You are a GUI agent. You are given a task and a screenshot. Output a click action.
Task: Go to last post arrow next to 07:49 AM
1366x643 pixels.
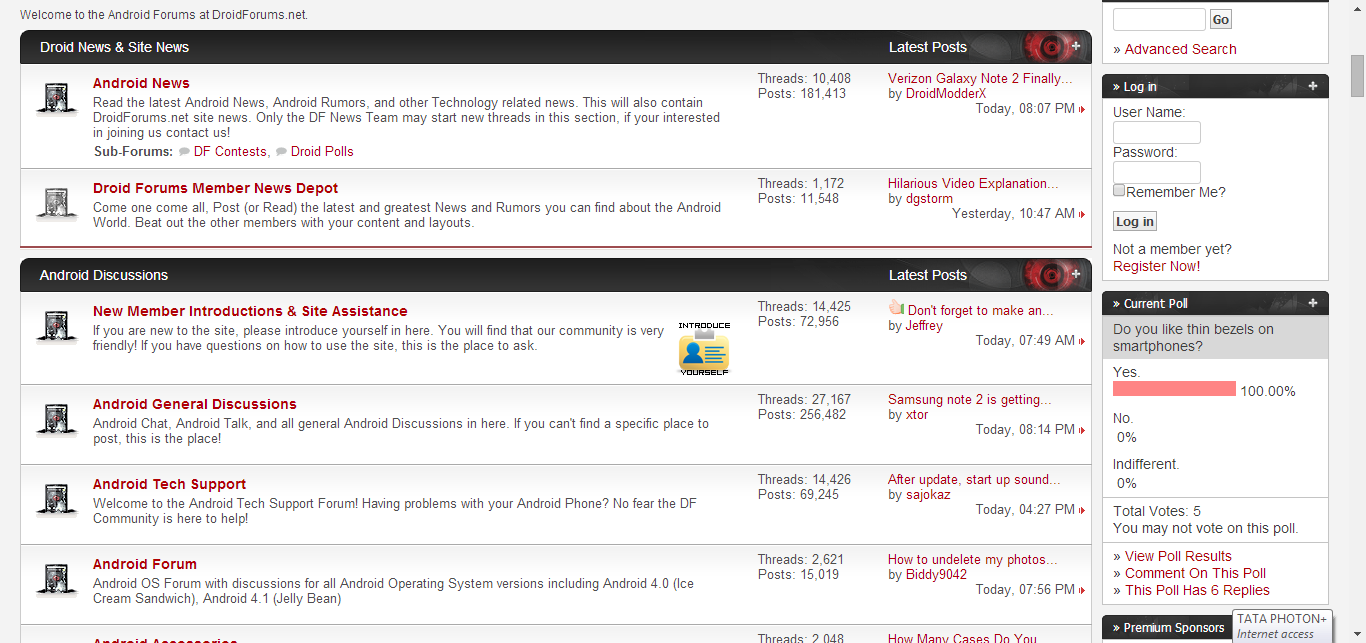[x=1082, y=341]
